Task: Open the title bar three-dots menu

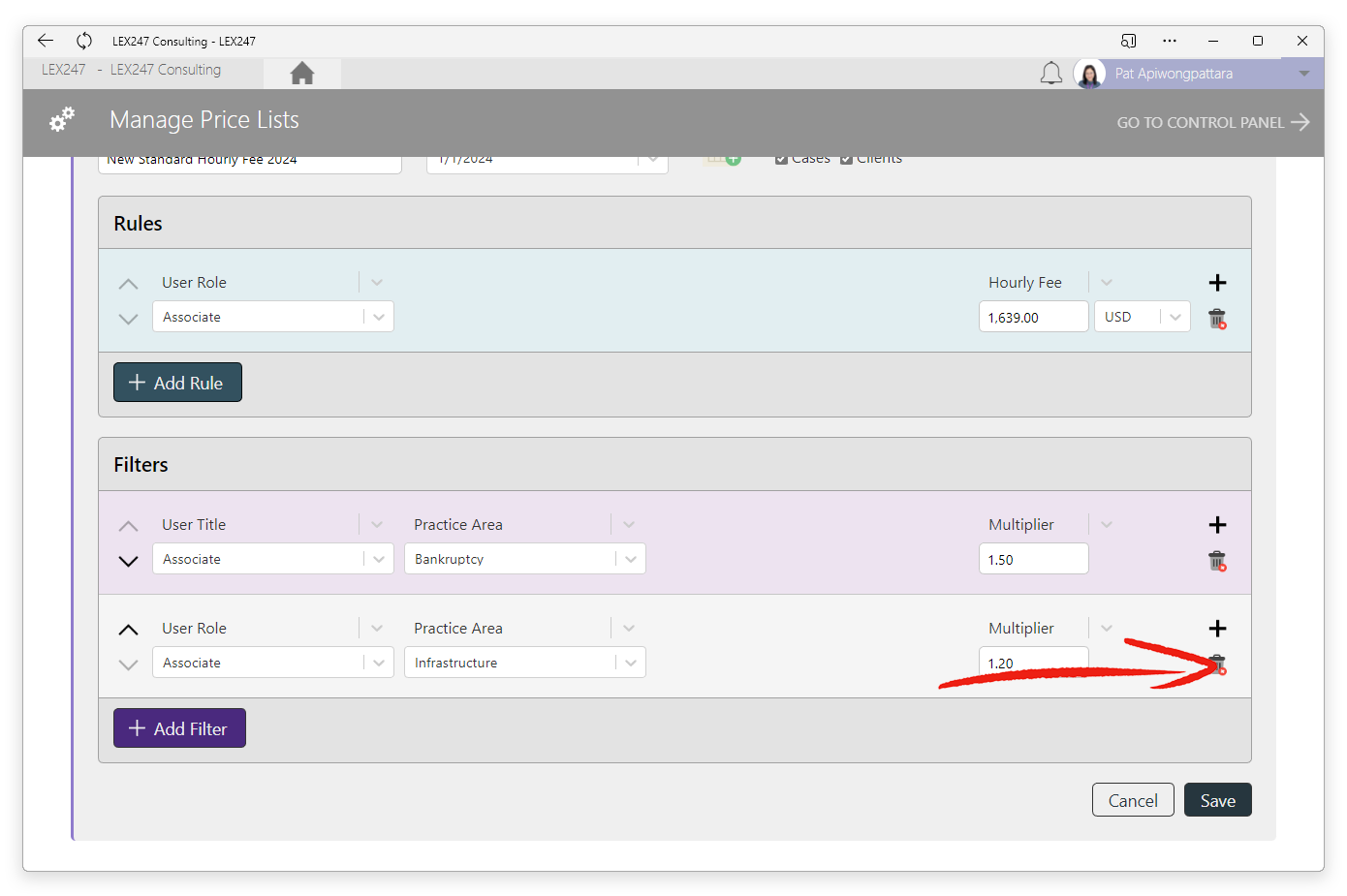Action: pyautogui.click(x=1170, y=41)
